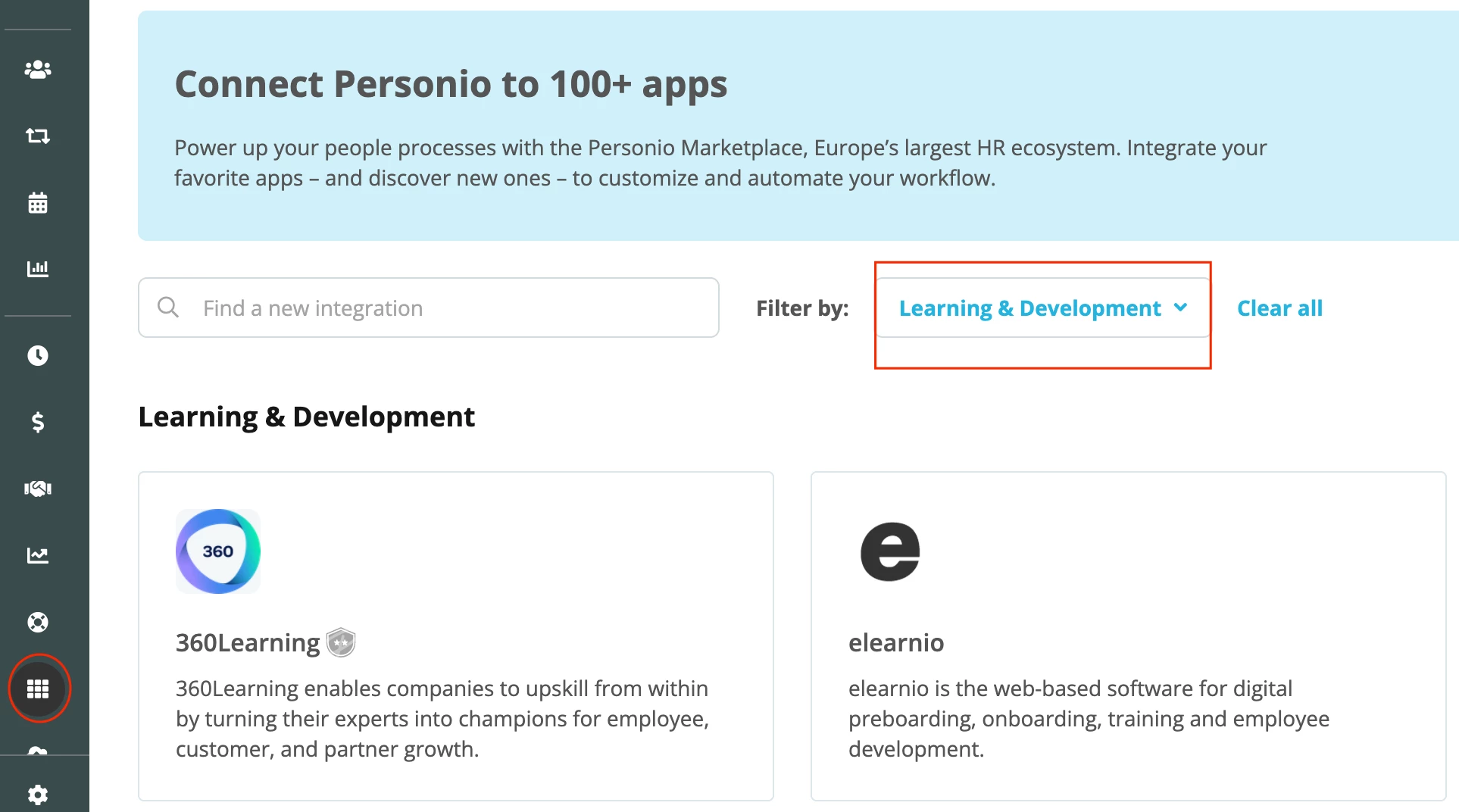The height and width of the screenshot is (812, 1459).
Task: Open the Marketplace grid icon in sidebar
Action: point(38,689)
